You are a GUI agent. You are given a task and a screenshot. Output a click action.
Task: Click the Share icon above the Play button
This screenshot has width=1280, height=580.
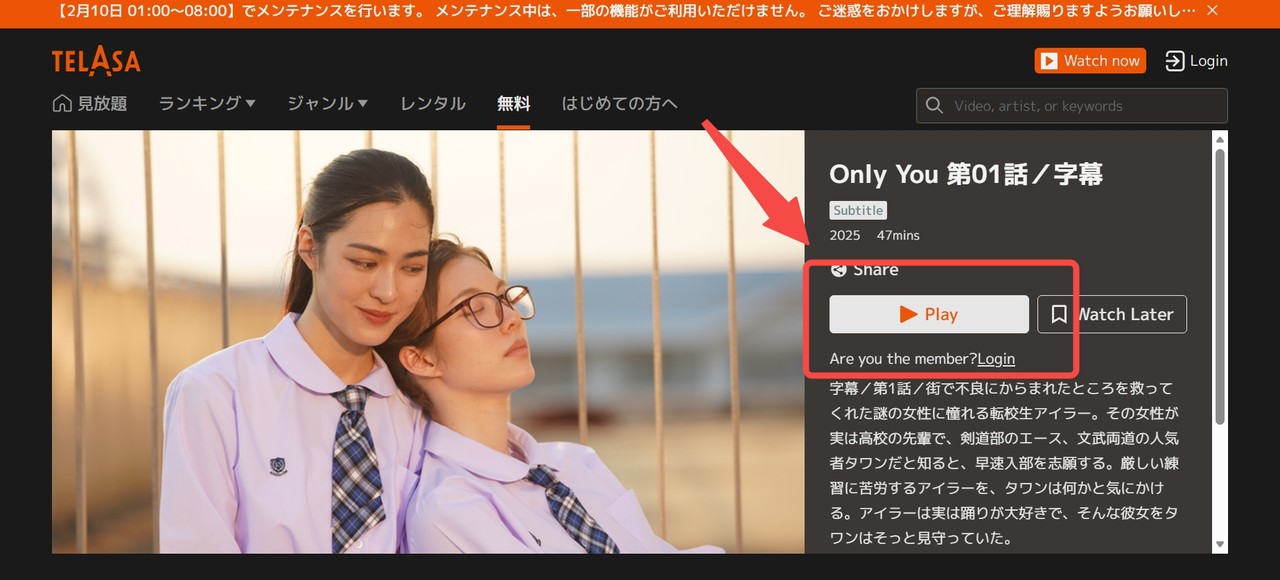click(837, 268)
